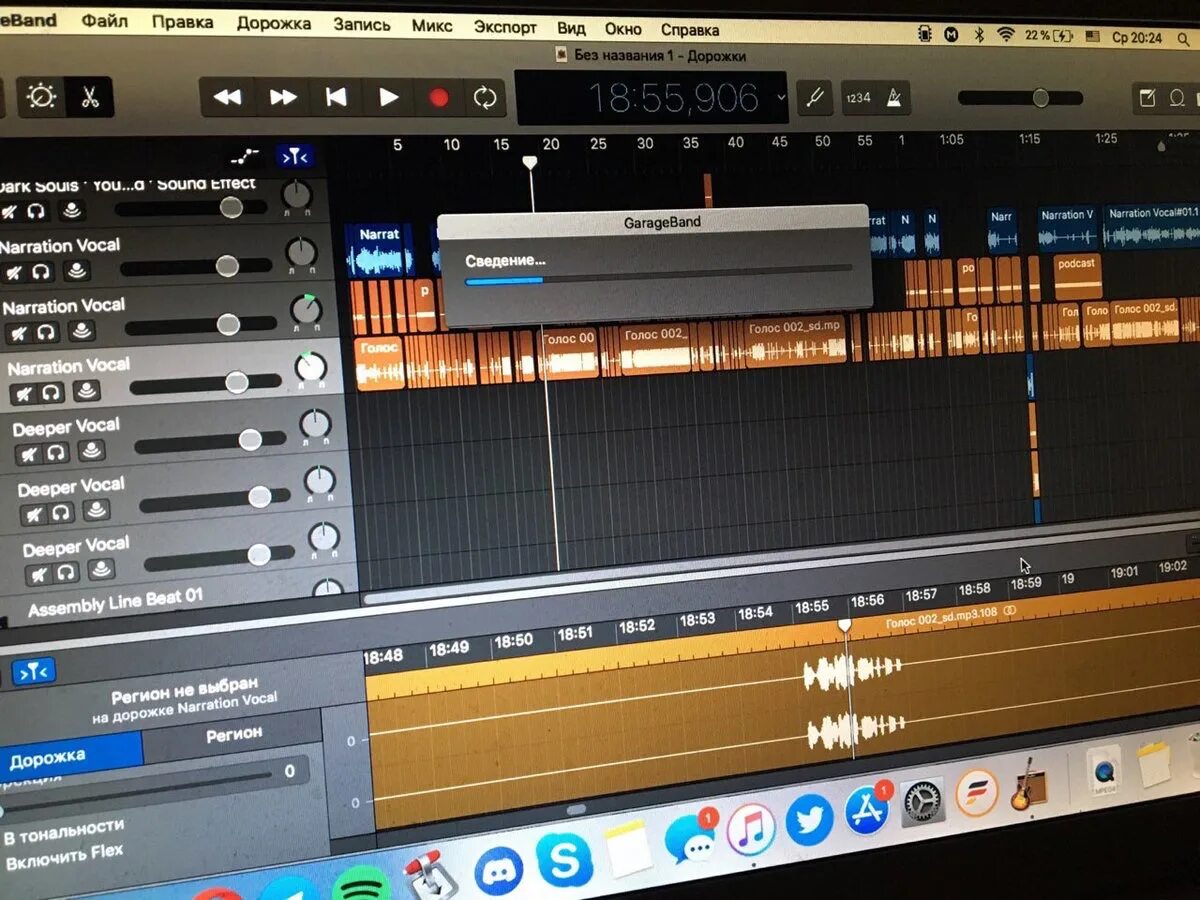Image resolution: width=1200 pixels, height=900 pixels.
Task: Open the Bluetooth status menu
Action: [980, 35]
